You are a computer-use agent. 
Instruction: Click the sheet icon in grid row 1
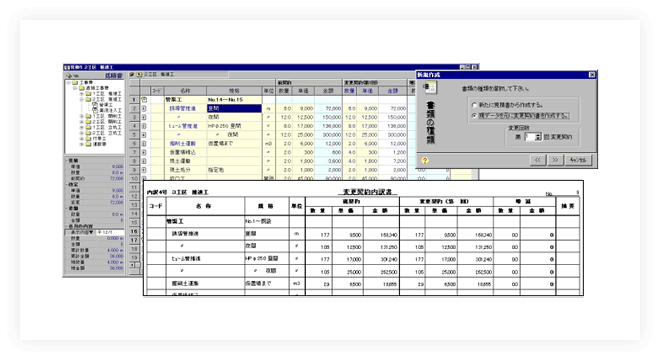coord(144,100)
